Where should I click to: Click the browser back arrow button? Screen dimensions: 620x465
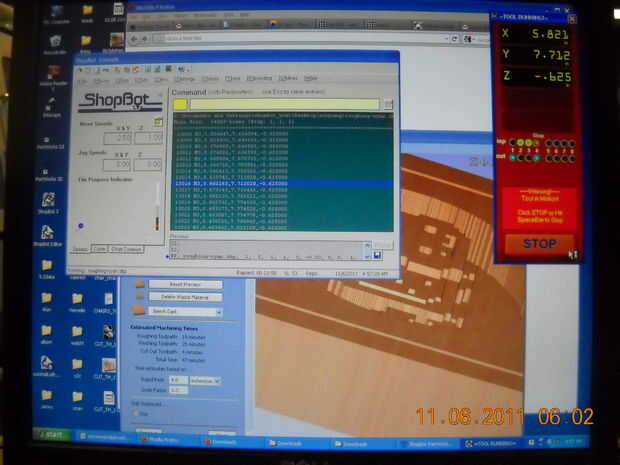pyautogui.click(x=134, y=39)
